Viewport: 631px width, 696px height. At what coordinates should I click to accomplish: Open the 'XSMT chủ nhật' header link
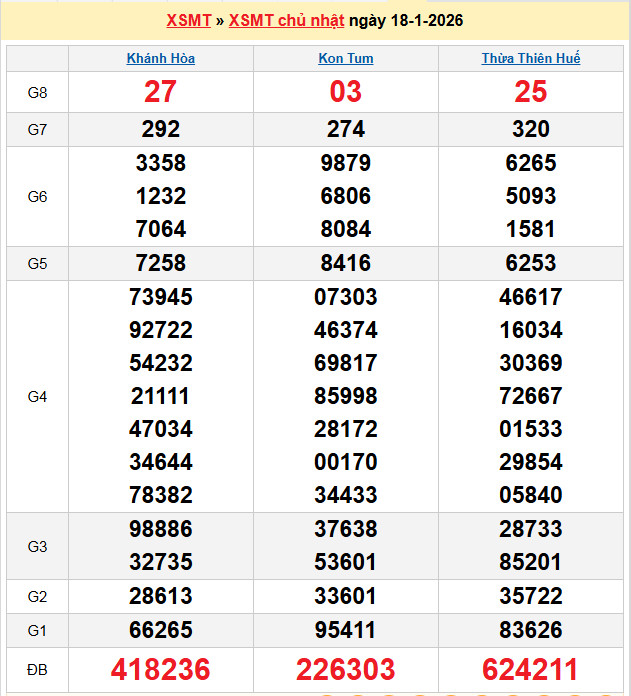coord(287,21)
